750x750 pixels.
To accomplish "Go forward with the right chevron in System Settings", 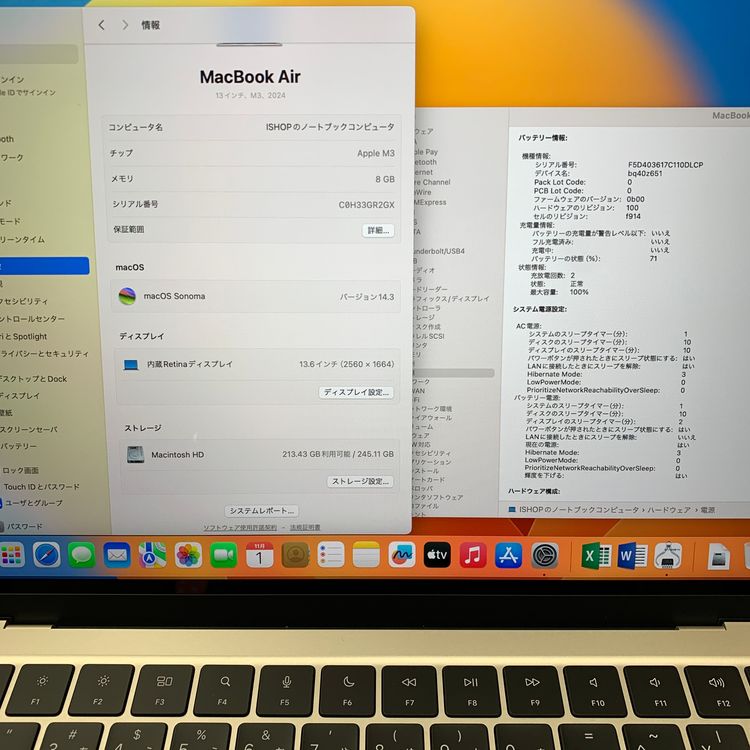I will click(125, 25).
